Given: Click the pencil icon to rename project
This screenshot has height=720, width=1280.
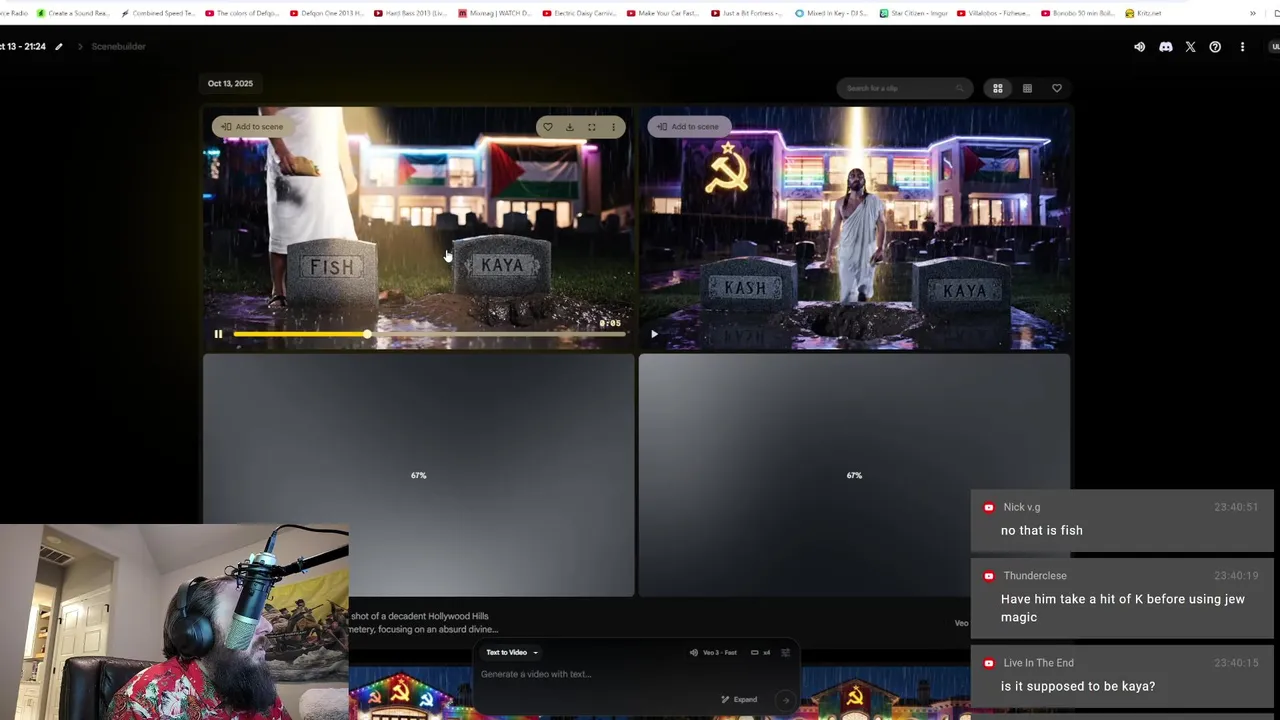Looking at the screenshot, I should (59, 47).
